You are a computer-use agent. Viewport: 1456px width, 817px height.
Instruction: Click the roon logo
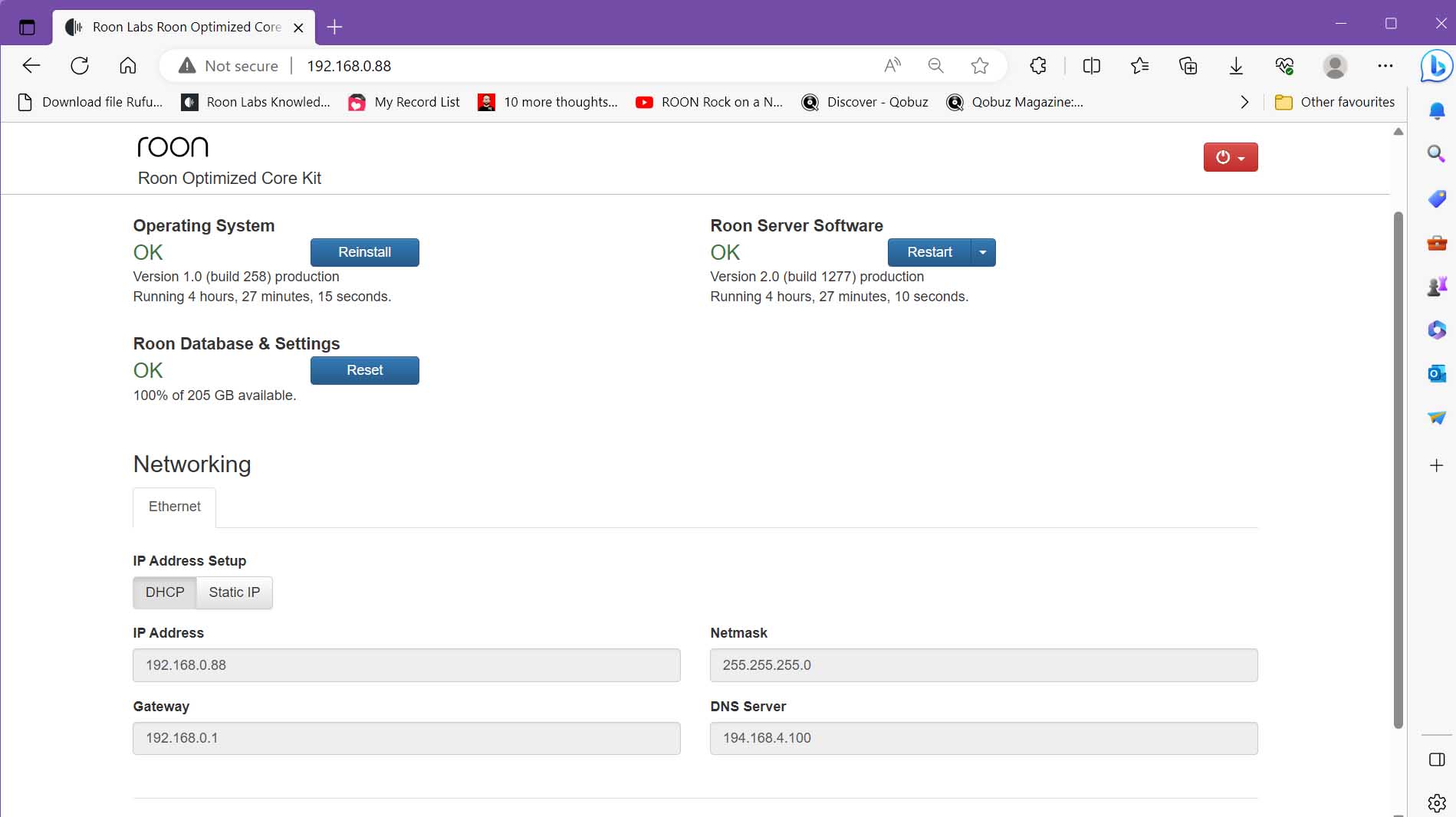173,146
